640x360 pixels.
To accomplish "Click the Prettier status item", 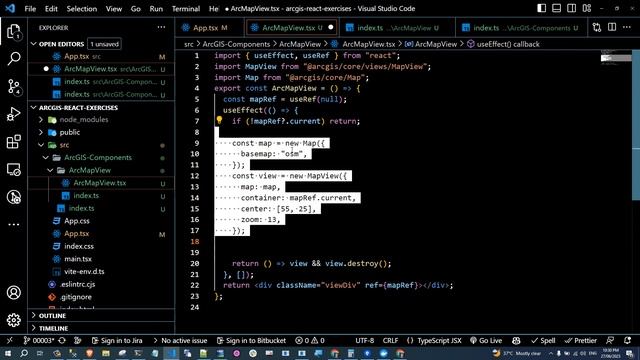I will pyautogui.click(x=580, y=340).
